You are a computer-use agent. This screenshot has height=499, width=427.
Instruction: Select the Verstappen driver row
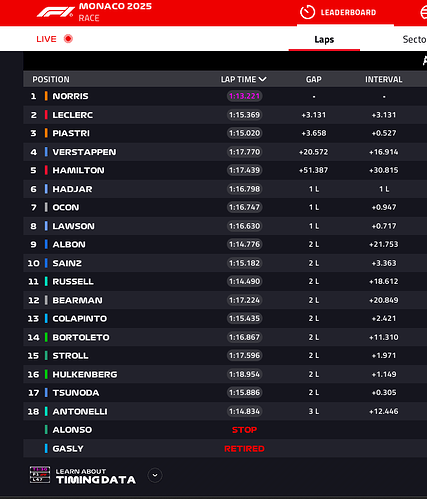(x=225, y=152)
